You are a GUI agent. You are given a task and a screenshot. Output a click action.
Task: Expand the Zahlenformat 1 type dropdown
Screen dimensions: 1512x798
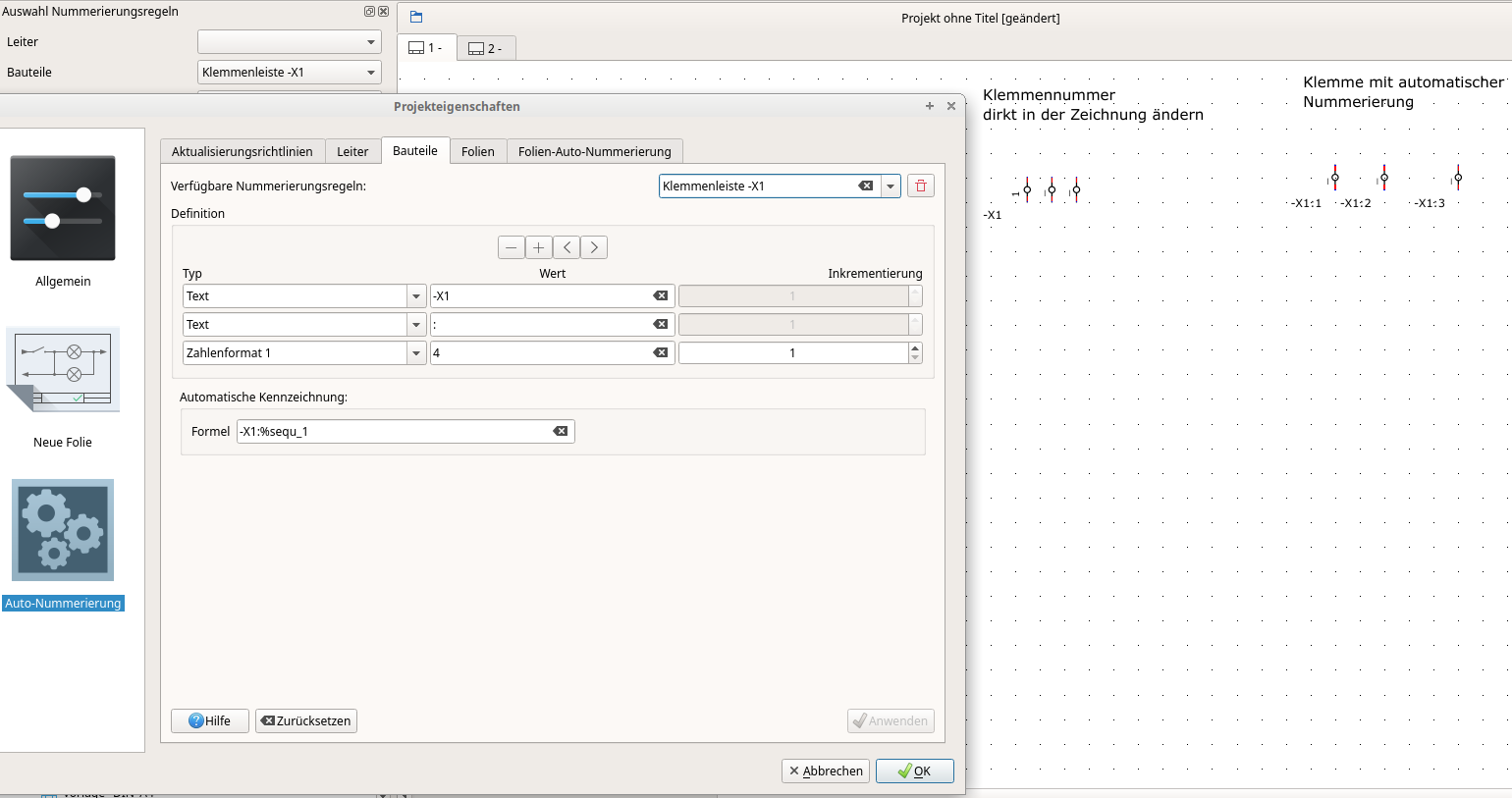click(416, 353)
